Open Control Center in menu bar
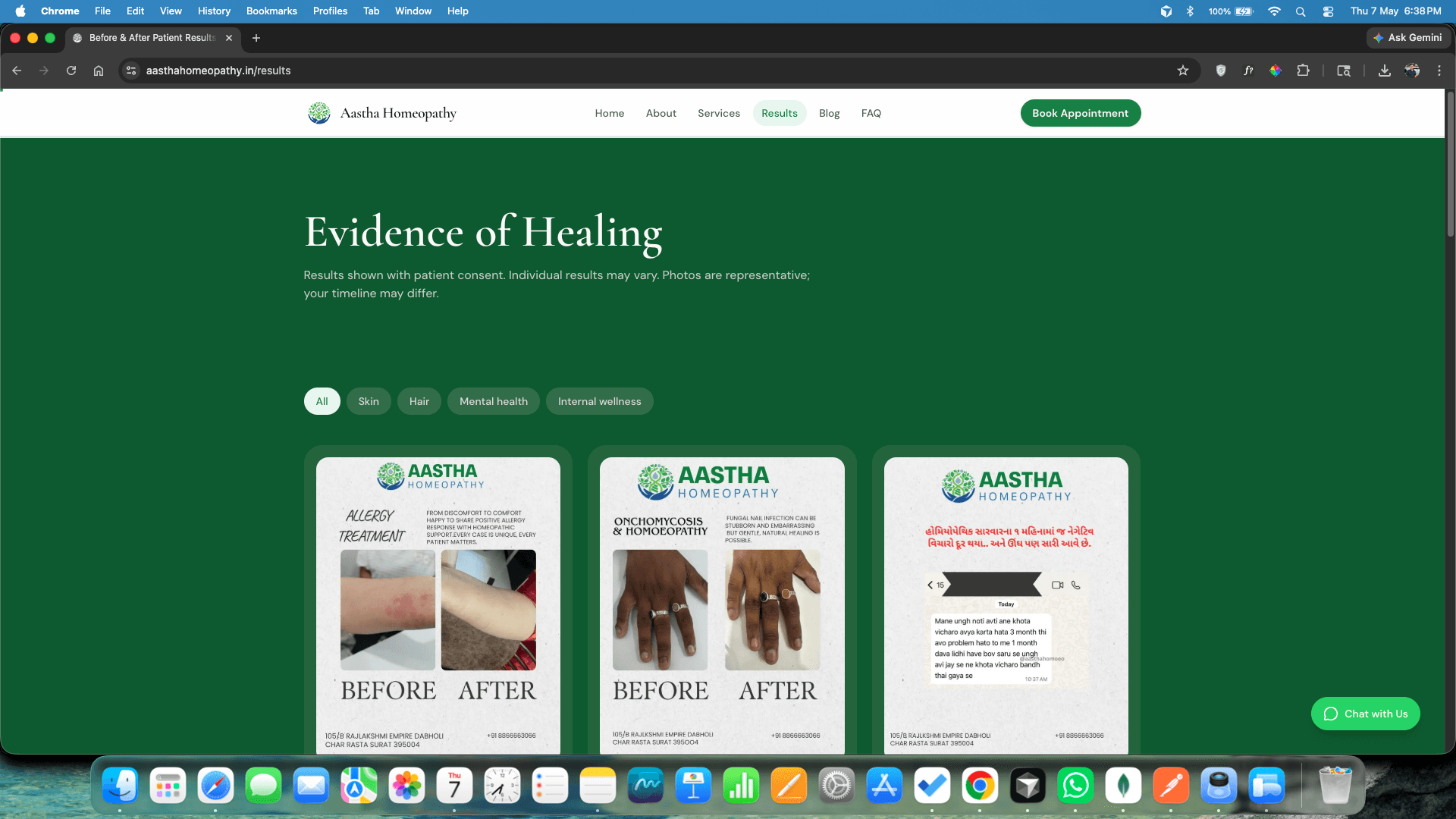 (x=1328, y=11)
